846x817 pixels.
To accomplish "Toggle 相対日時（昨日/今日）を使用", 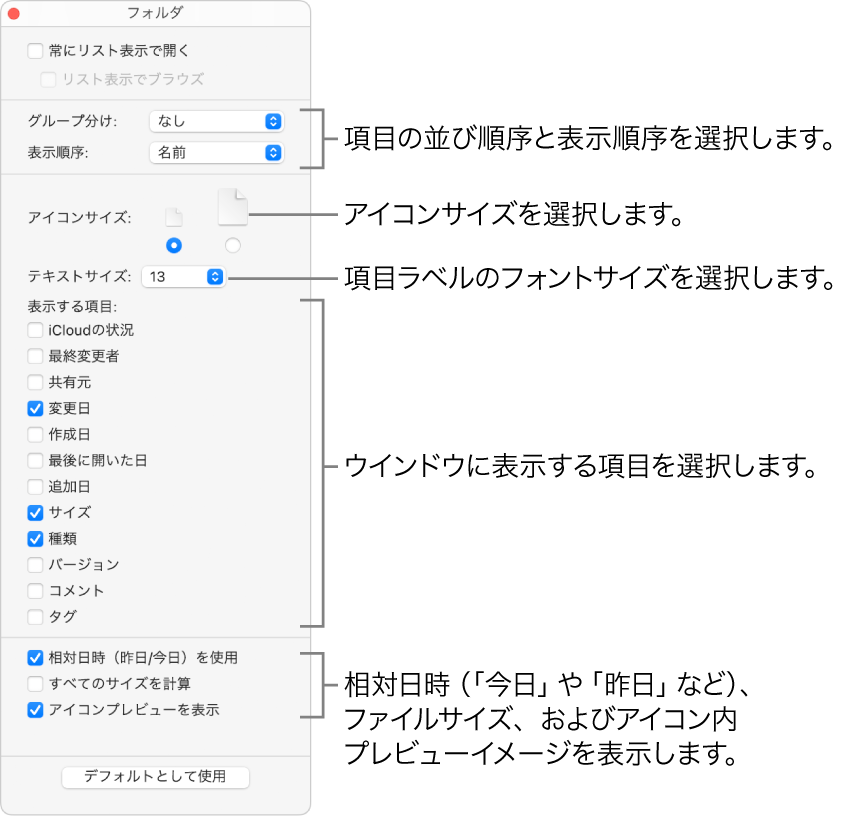I will (34, 657).
